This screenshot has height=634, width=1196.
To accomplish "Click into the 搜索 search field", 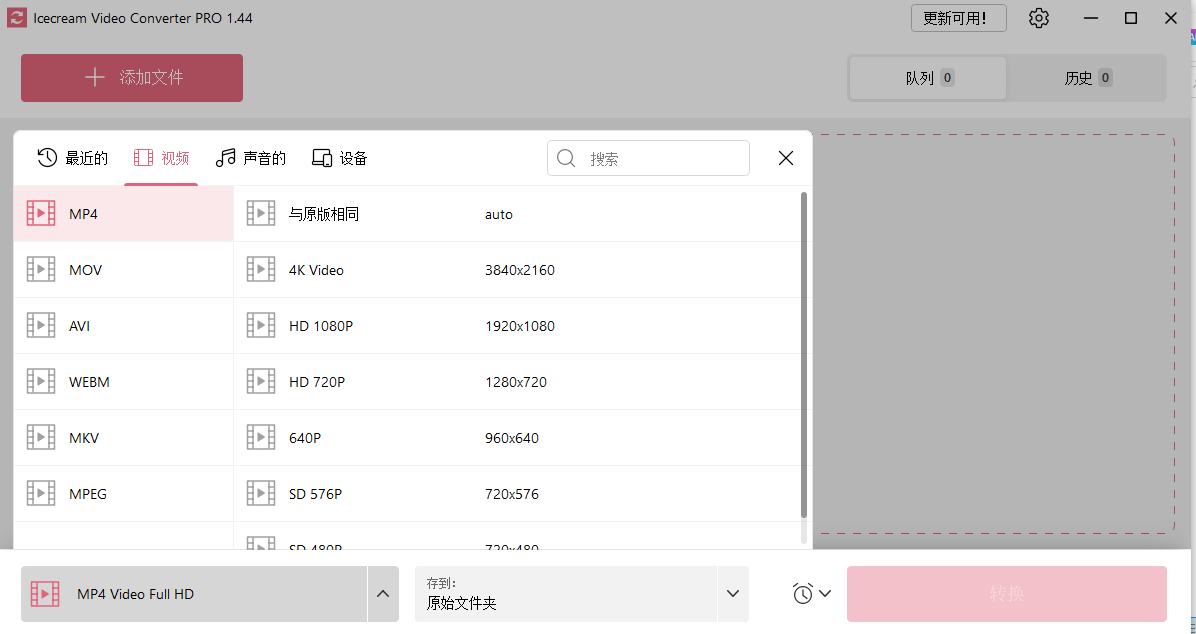I will tap(660, 158).
